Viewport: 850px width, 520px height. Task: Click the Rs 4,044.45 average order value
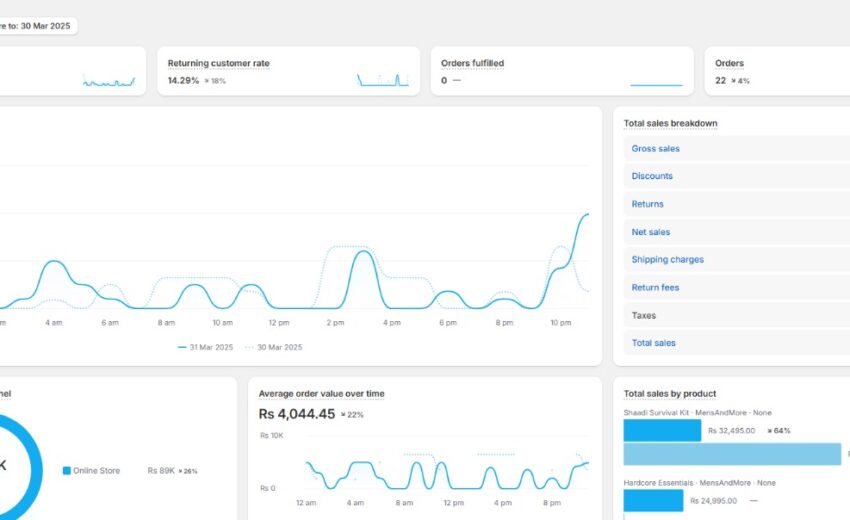297,414
